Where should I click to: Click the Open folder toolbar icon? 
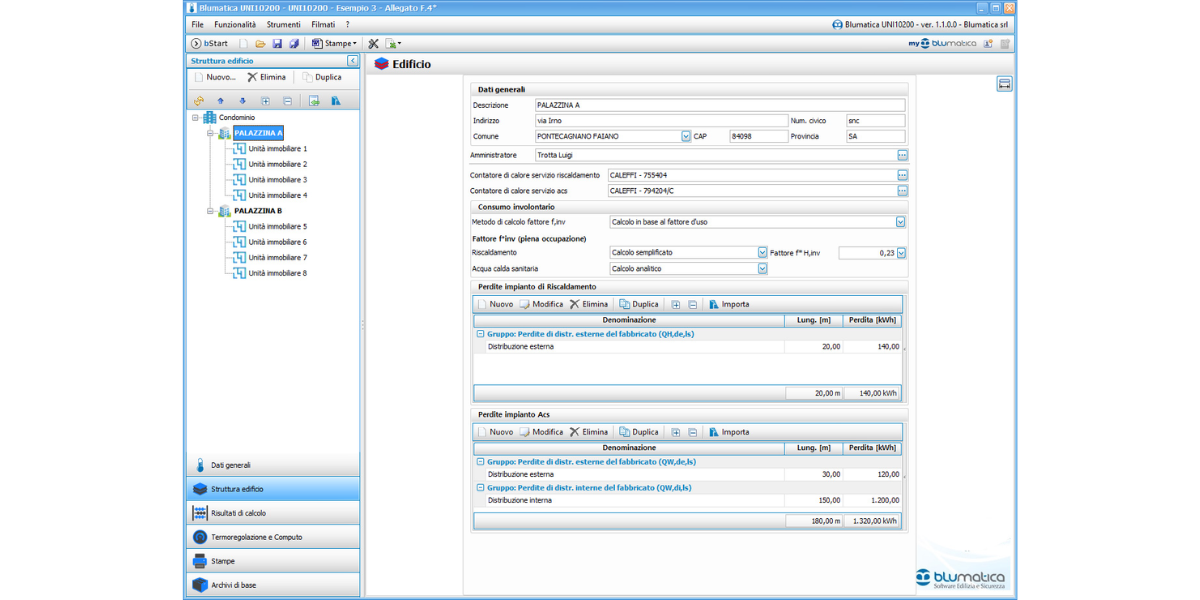tap(260, 44)
